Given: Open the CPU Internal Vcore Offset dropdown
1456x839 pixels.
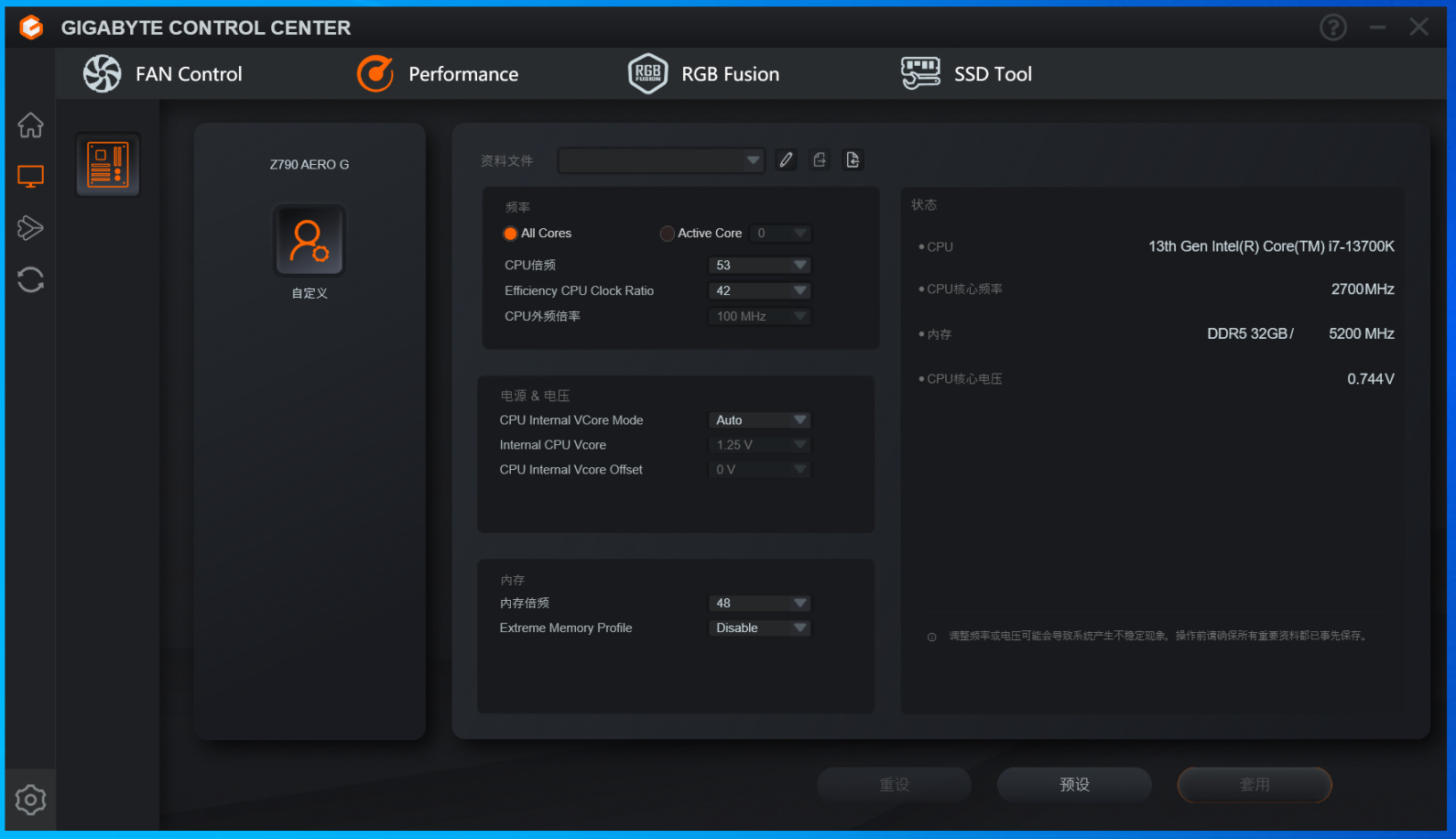Looking at the screenshot, I should coord(759,469).
